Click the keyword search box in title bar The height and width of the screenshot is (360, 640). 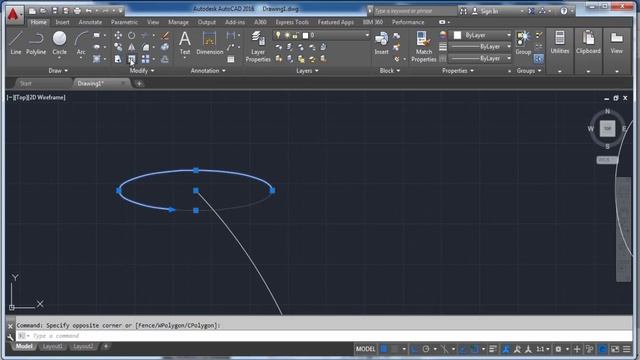414,11
